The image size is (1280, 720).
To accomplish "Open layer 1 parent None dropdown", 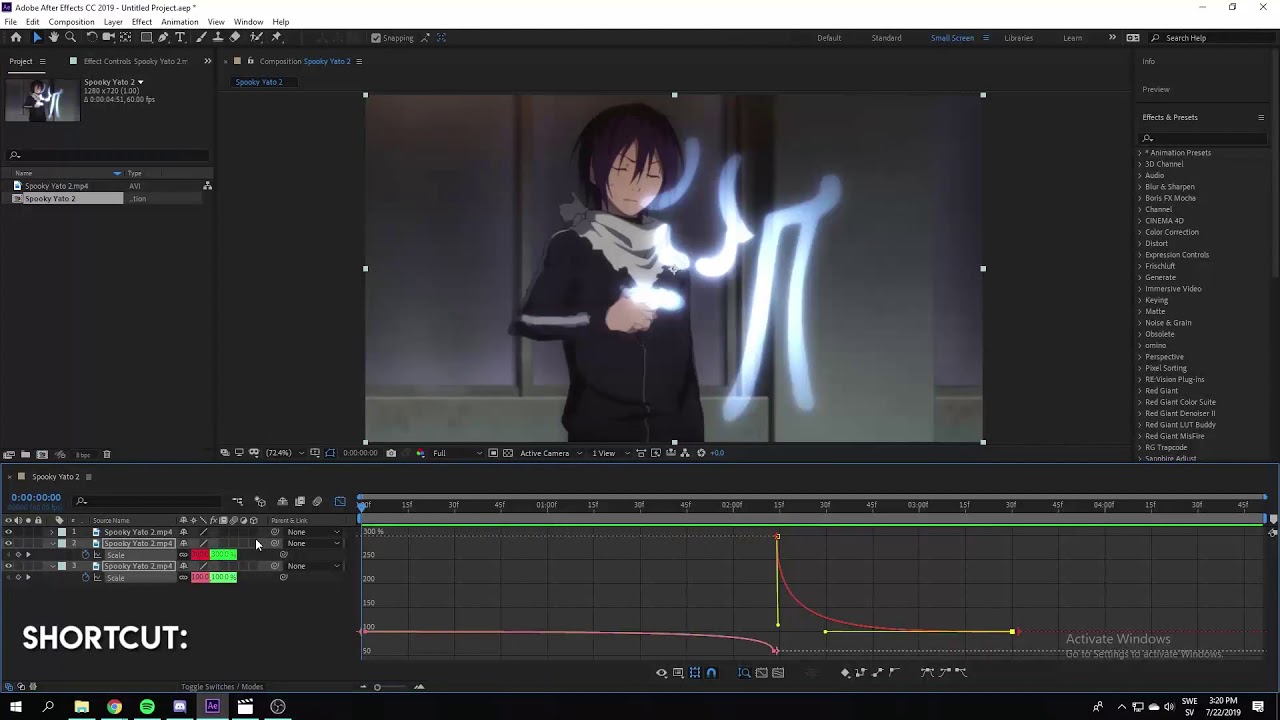I will [313, 532].
